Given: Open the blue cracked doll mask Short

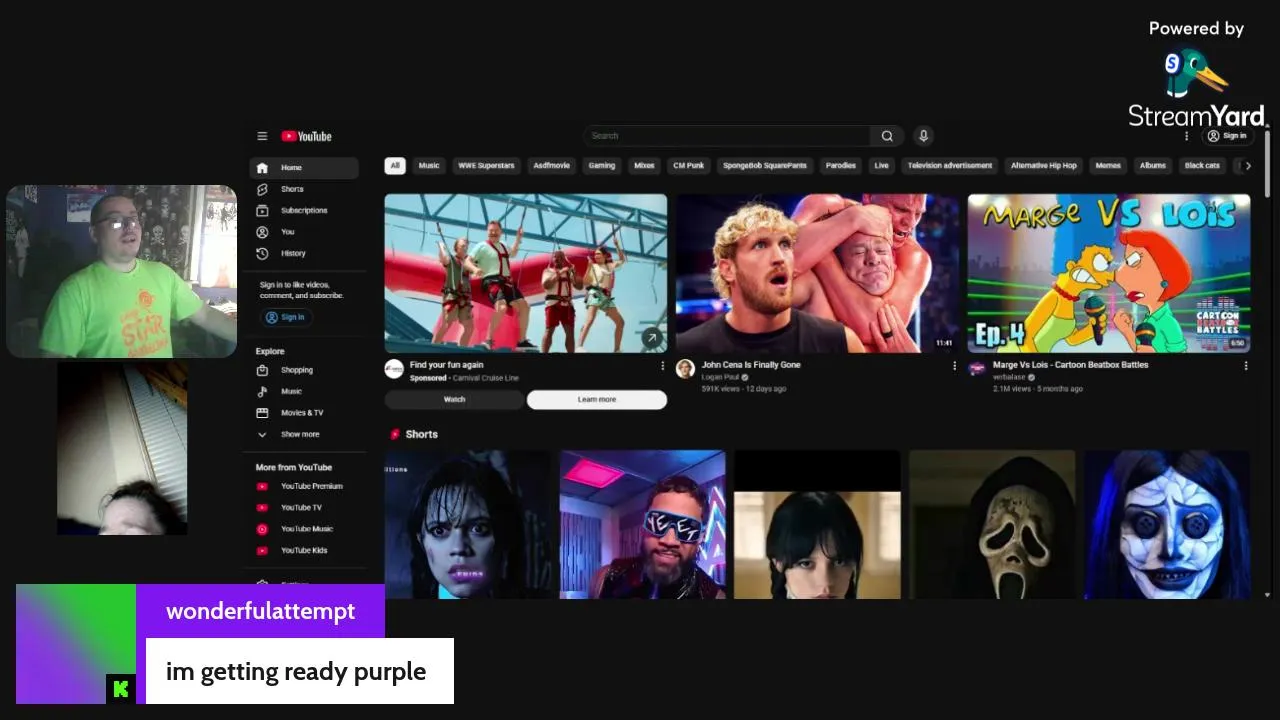Looking at the screenshot, I should point(1167,525).
